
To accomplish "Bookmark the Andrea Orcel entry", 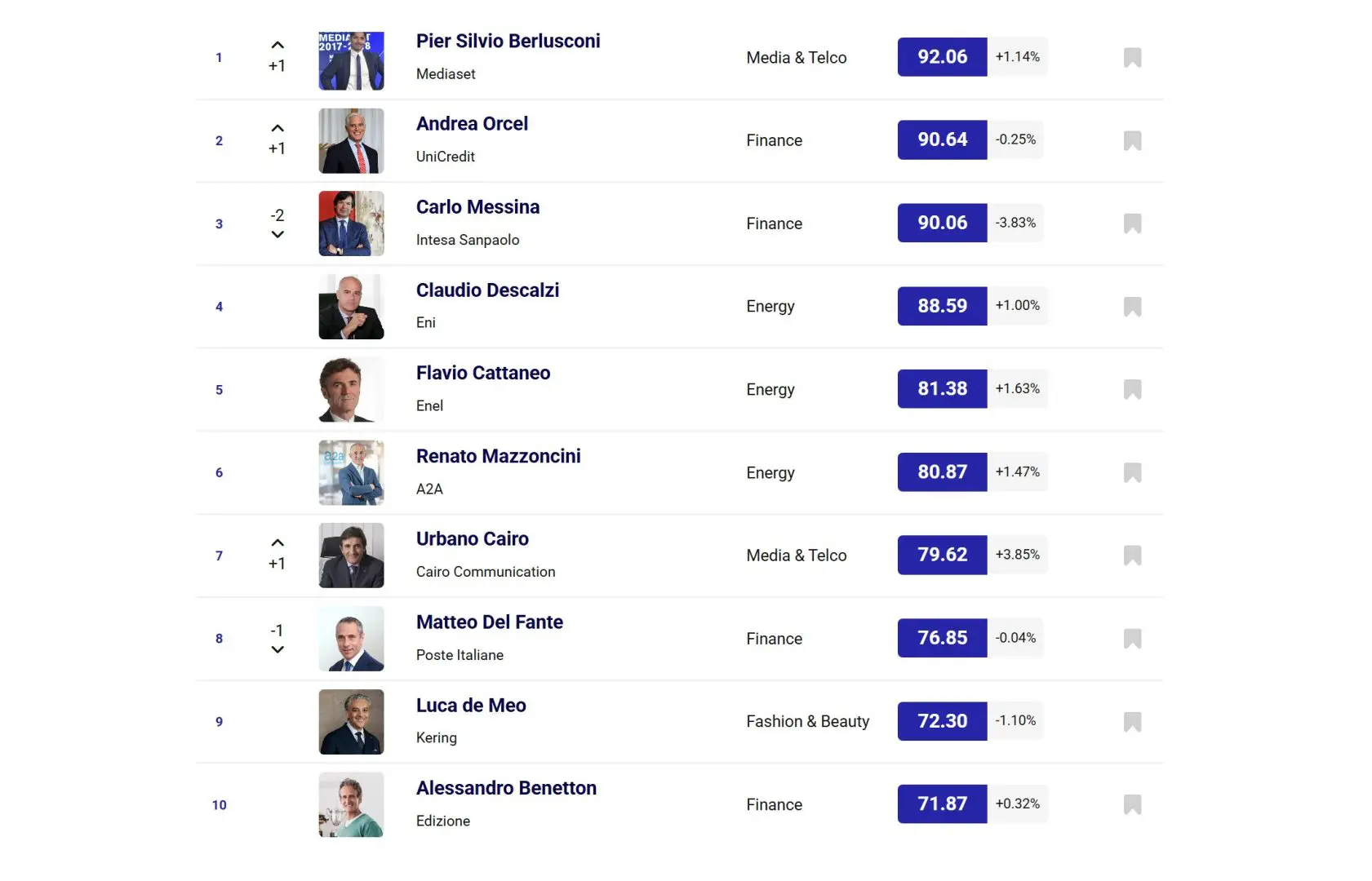I will [x=1132, y=140].
